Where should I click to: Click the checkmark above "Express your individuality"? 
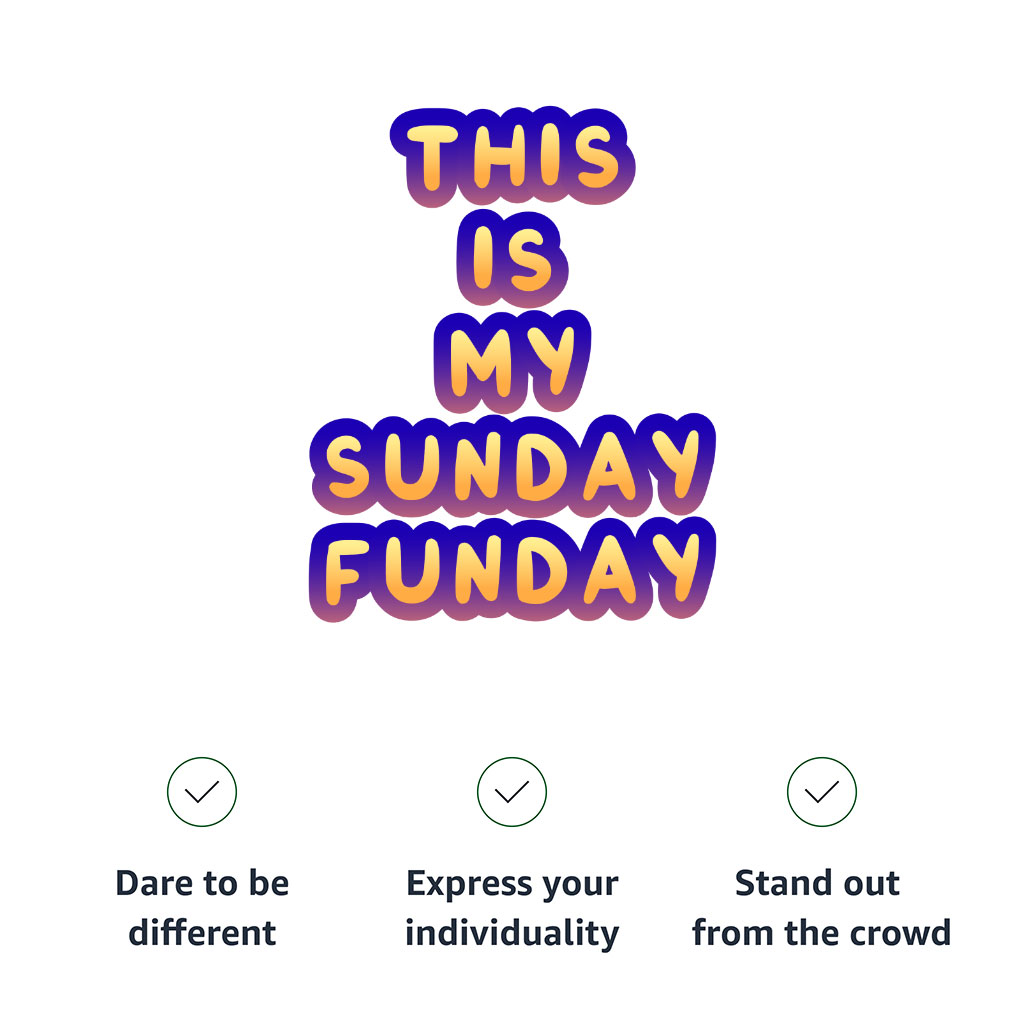(x=512, y=792)
